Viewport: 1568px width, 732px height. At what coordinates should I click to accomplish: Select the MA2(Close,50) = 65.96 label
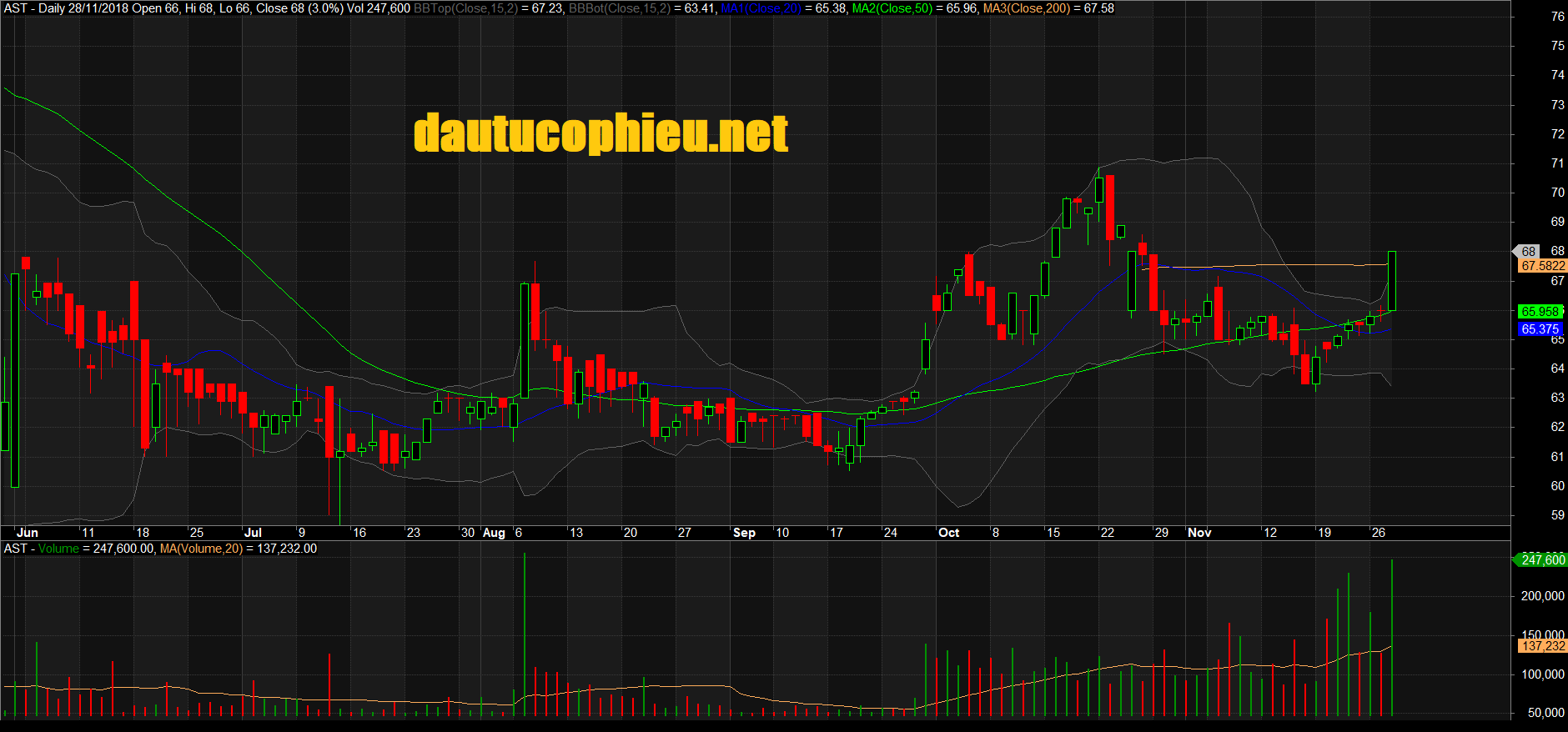pos(916,8)
